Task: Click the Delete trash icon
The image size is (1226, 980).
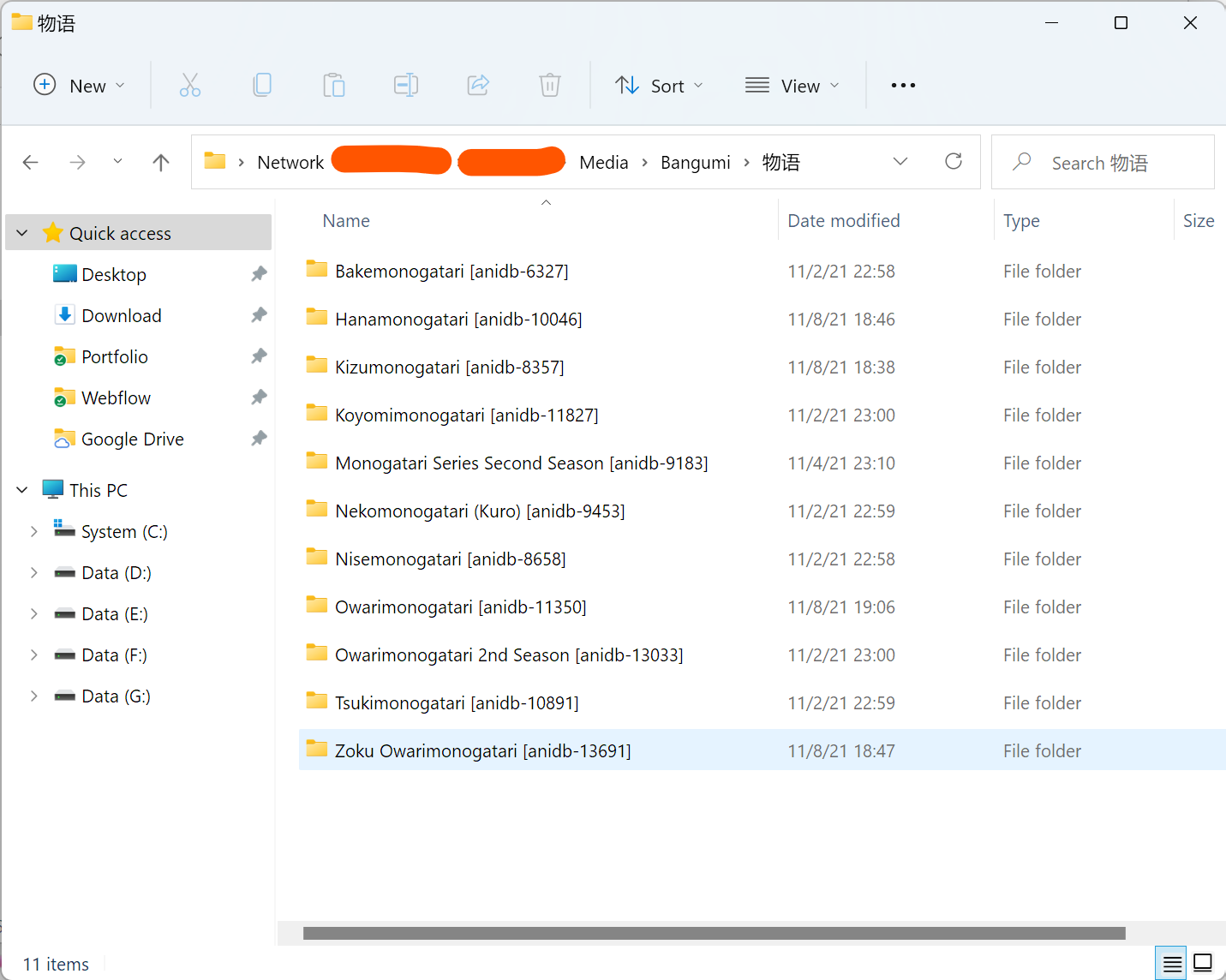Action: click(550, 85)
